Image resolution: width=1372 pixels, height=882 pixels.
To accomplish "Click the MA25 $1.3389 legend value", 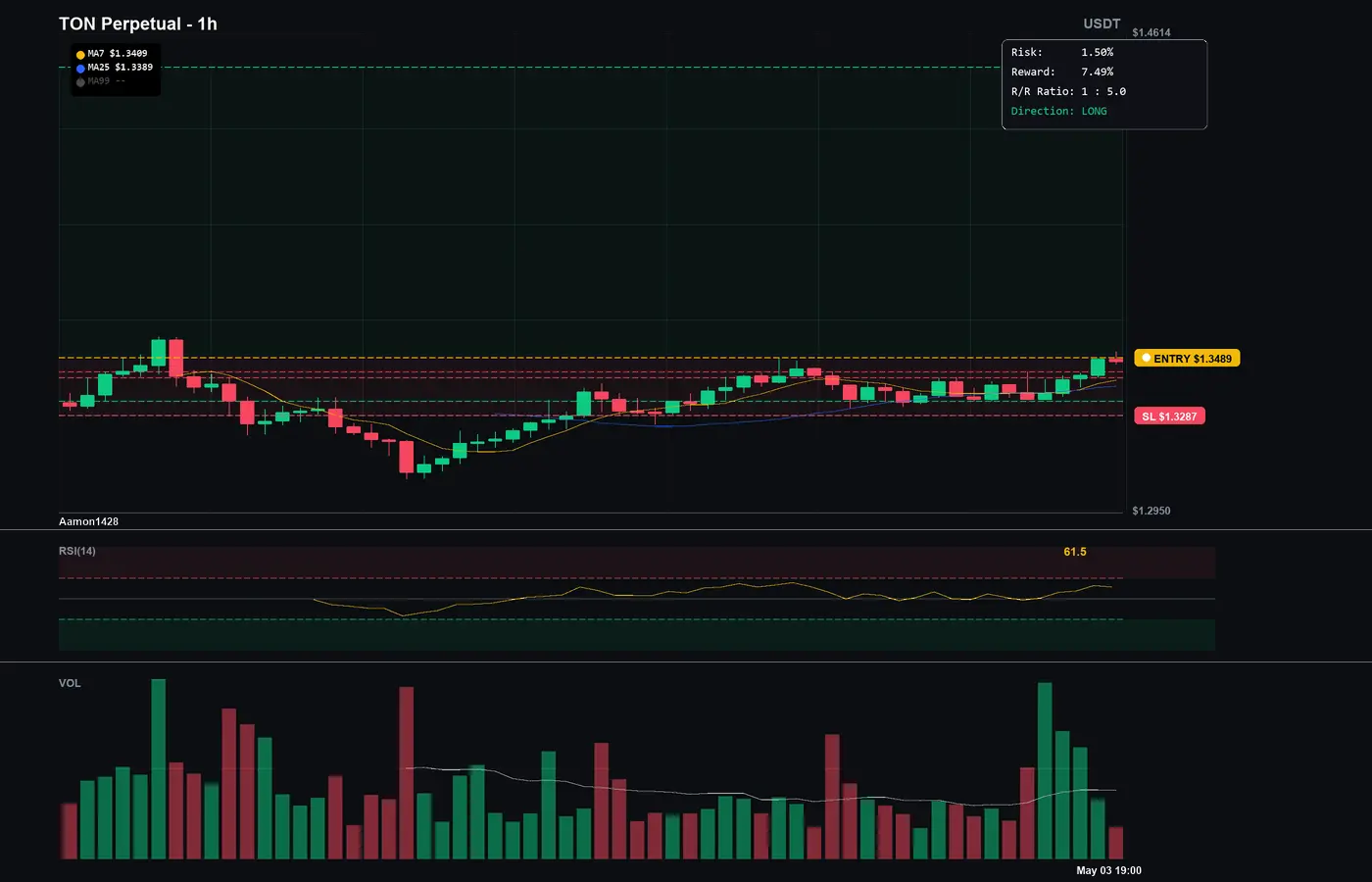I will pyautogui.click(x=121, y=68).
